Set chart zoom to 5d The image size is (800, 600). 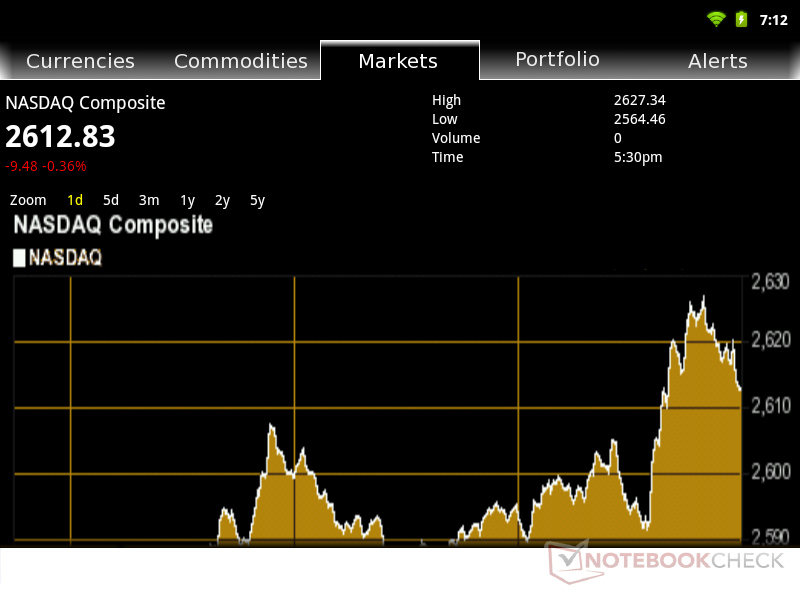(x=111, y=200)
